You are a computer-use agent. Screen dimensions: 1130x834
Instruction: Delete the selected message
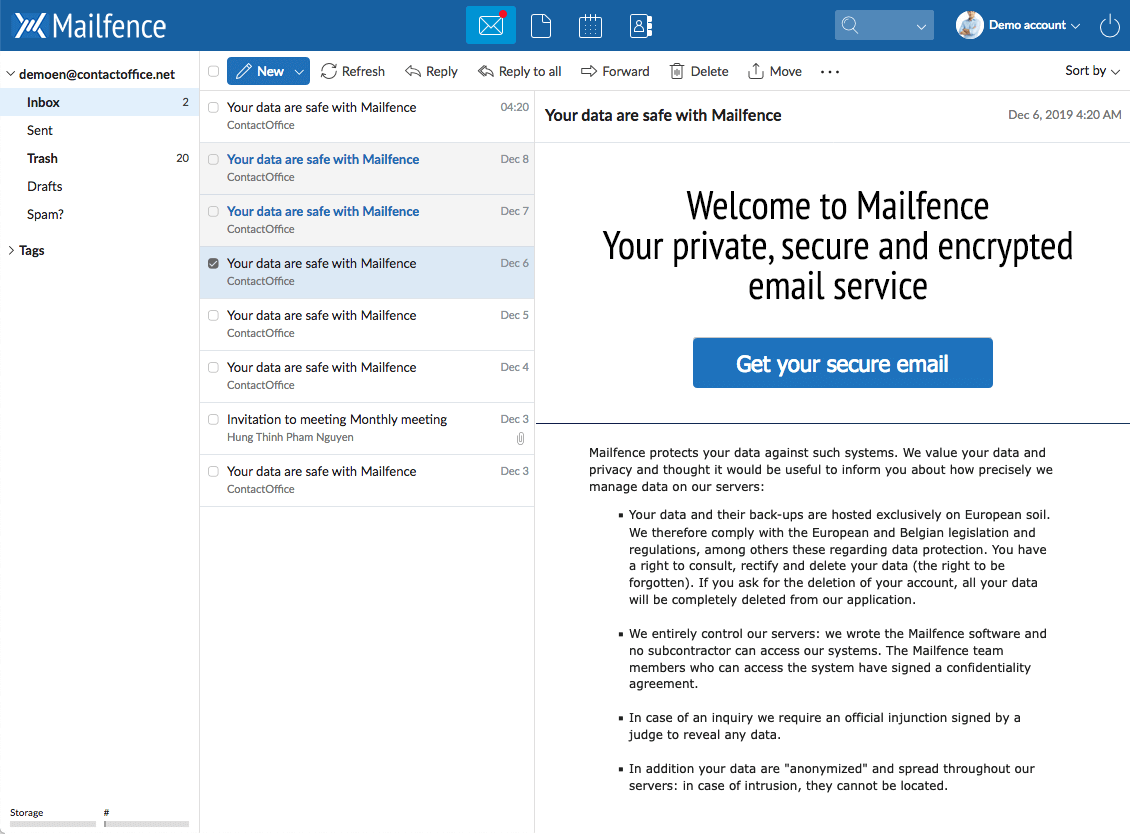698,71
